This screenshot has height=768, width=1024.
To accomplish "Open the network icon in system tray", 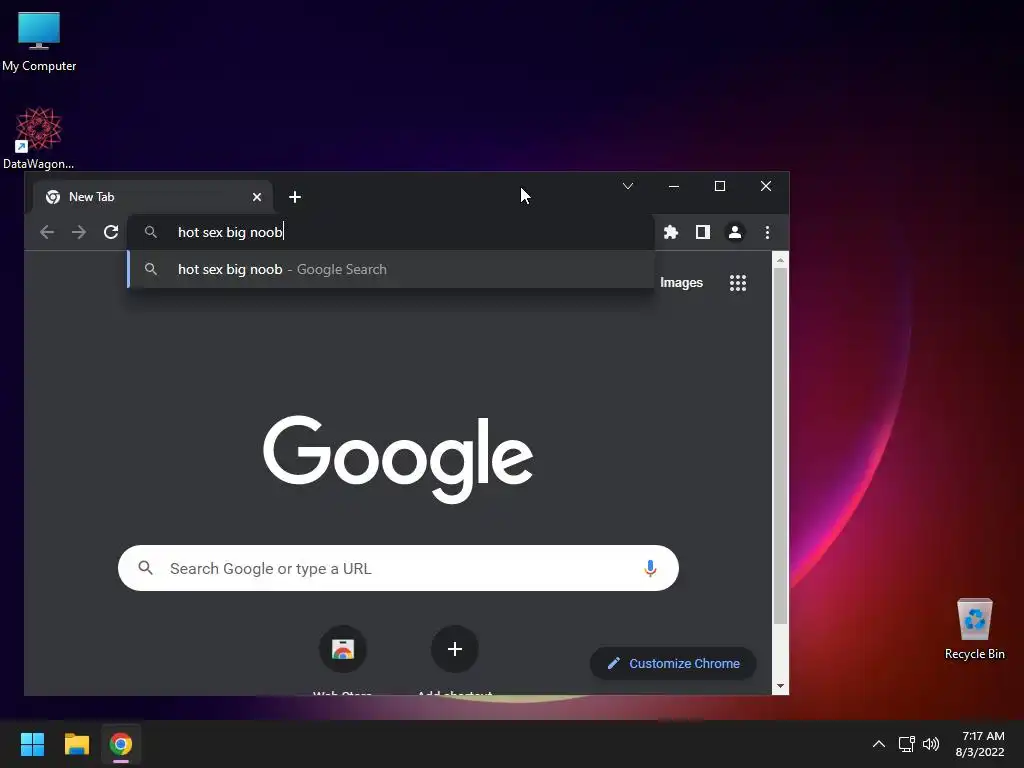I will pos(906,744).
